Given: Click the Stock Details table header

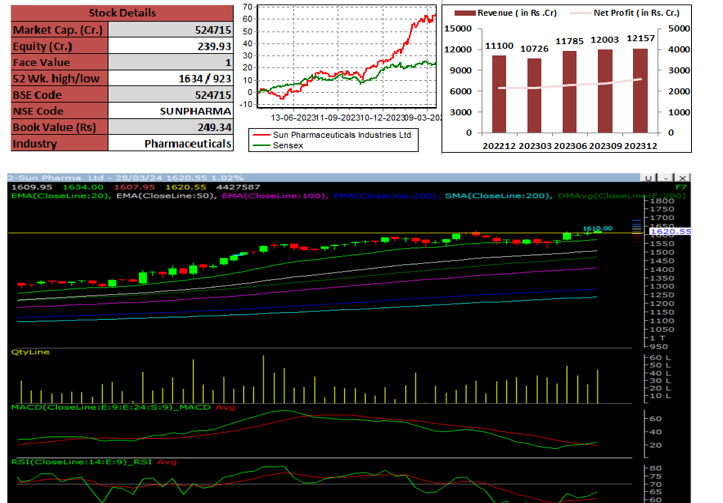Looking at the screenshot, I should coord(122,13).
